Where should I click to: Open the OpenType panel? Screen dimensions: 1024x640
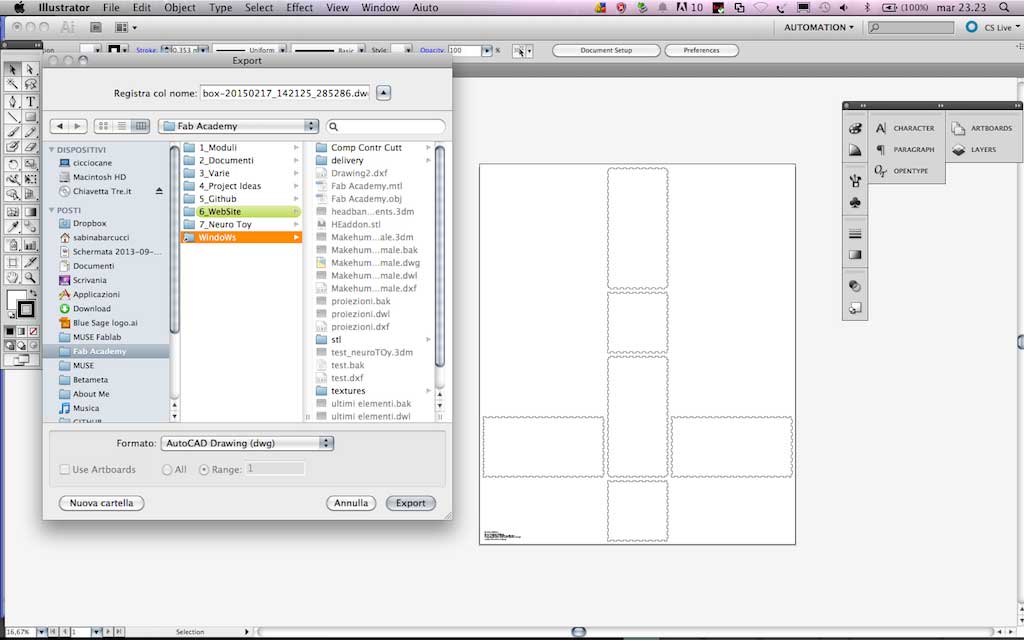tap(902, 171)
